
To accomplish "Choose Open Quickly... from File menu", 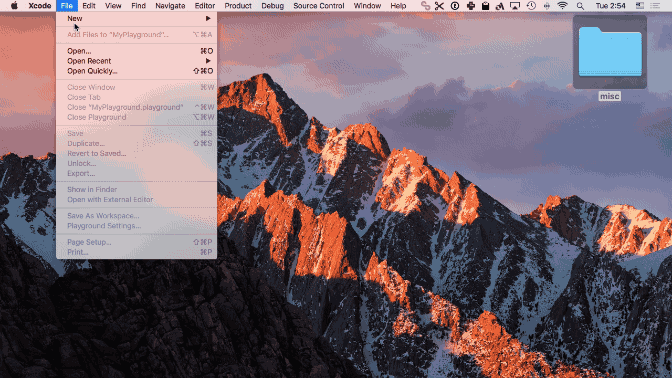I will pyautogui.click(x=136, y=71).
